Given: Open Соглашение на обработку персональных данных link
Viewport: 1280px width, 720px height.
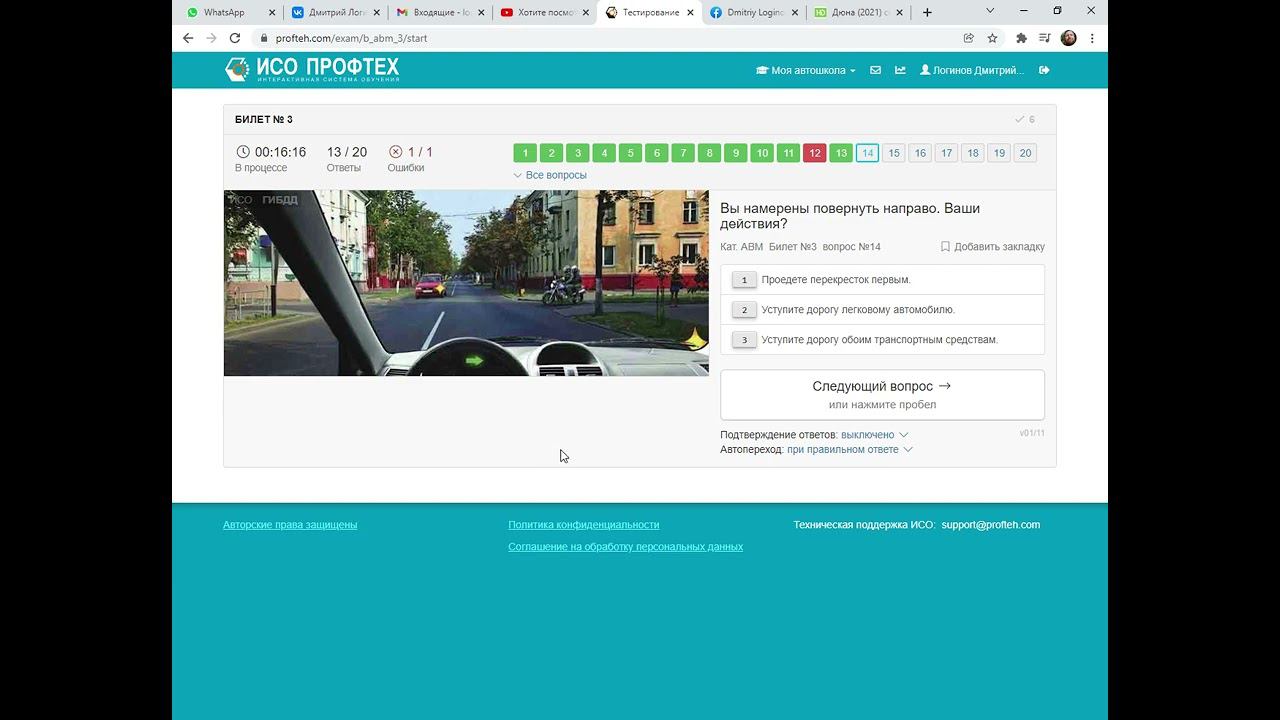Looking at the screenshot, I should coord(625,547).
